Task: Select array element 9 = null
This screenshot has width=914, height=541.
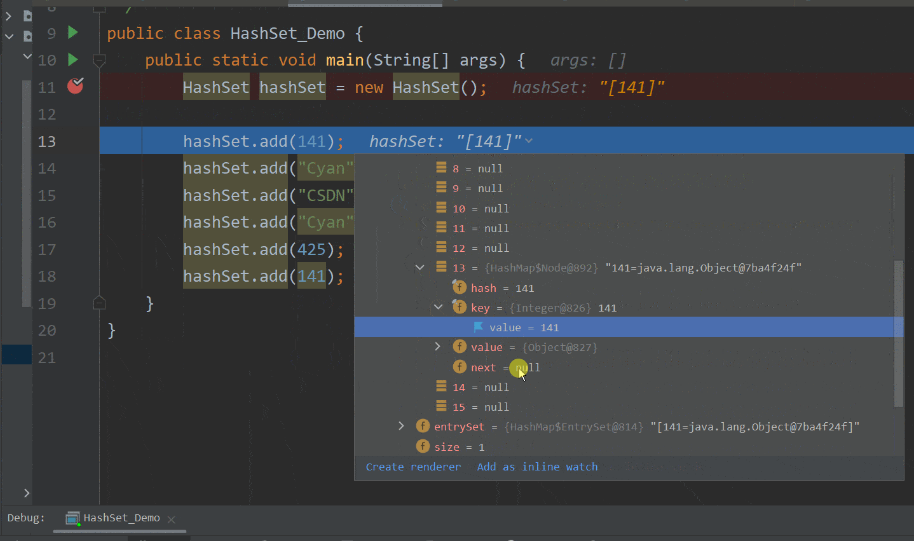Action: [624, 188]
